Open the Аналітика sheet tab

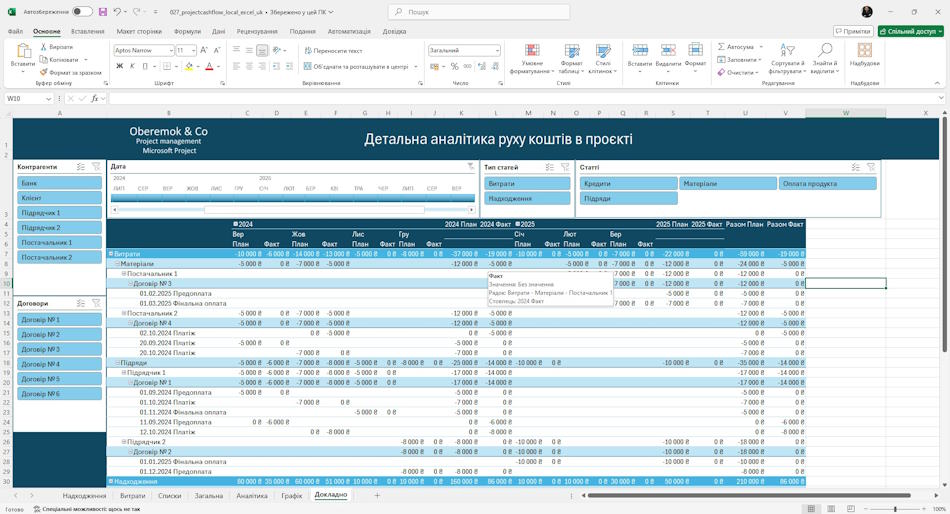pyautogui.click(x=251, y=496)
